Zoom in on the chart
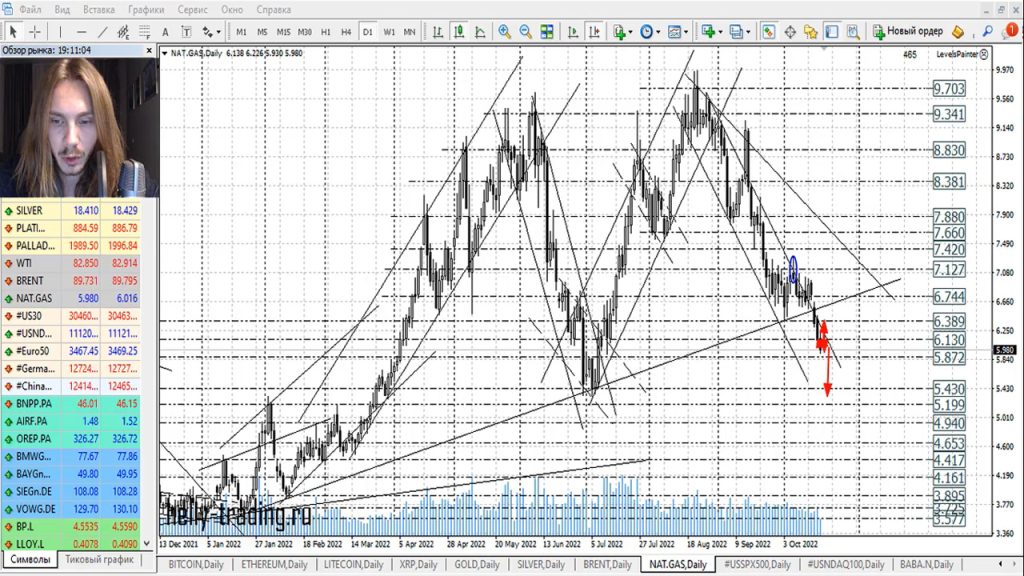Image resolution: width=1024 pixels, height=576 pixels. click(504, 32)
